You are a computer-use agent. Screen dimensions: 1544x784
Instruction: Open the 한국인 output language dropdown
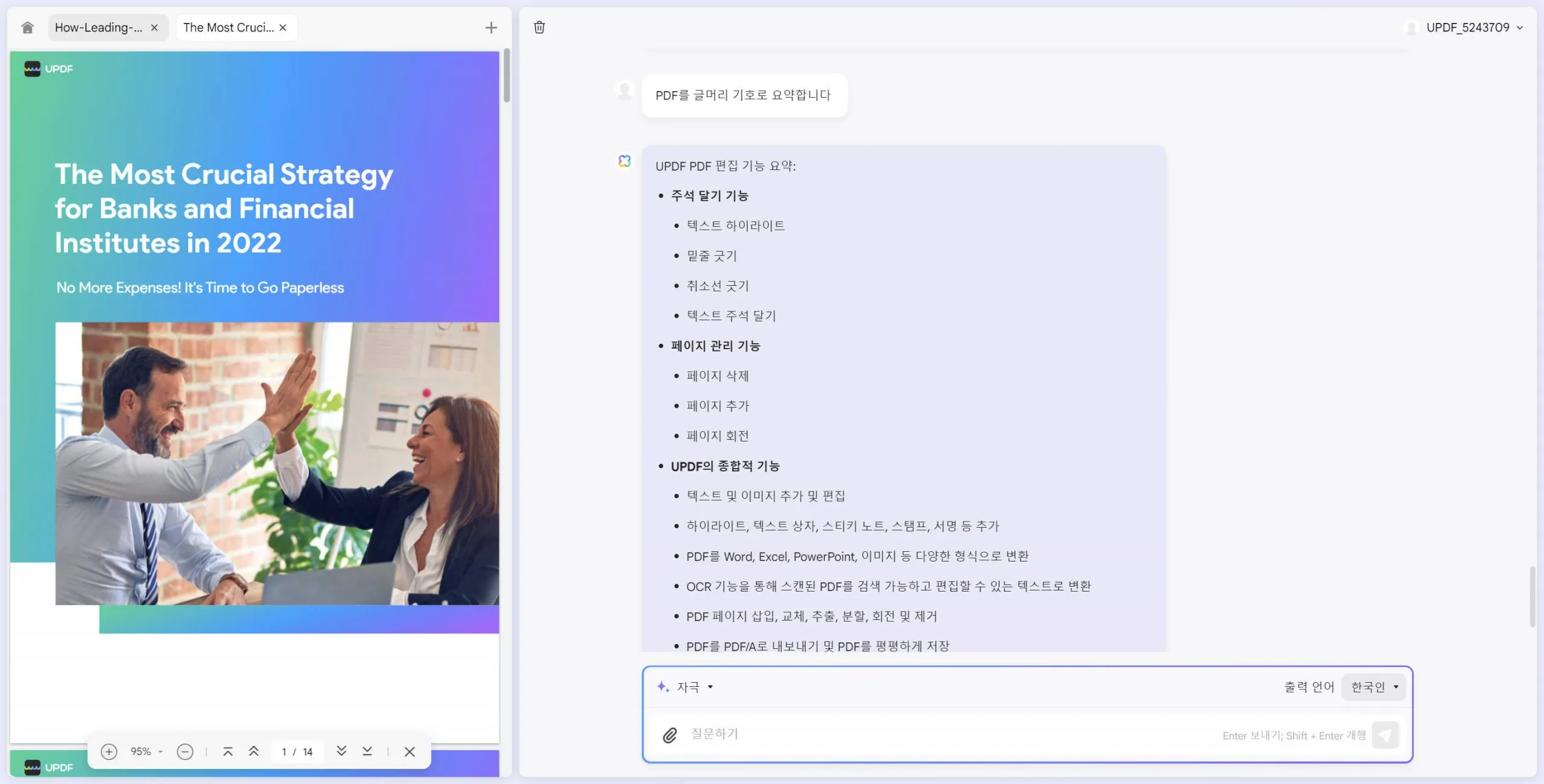[1374, 687]
